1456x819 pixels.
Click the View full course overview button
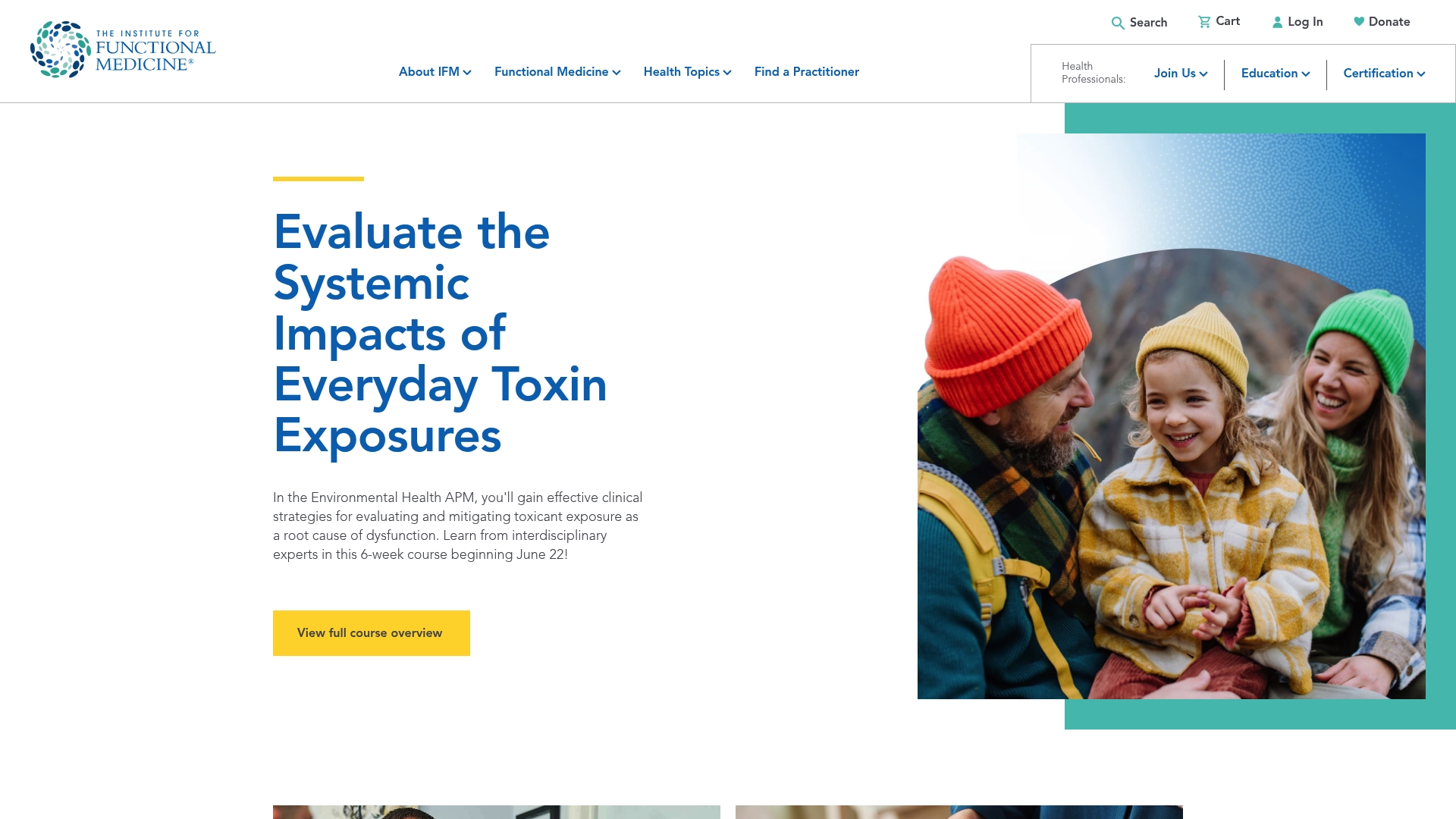coord(372,633)
